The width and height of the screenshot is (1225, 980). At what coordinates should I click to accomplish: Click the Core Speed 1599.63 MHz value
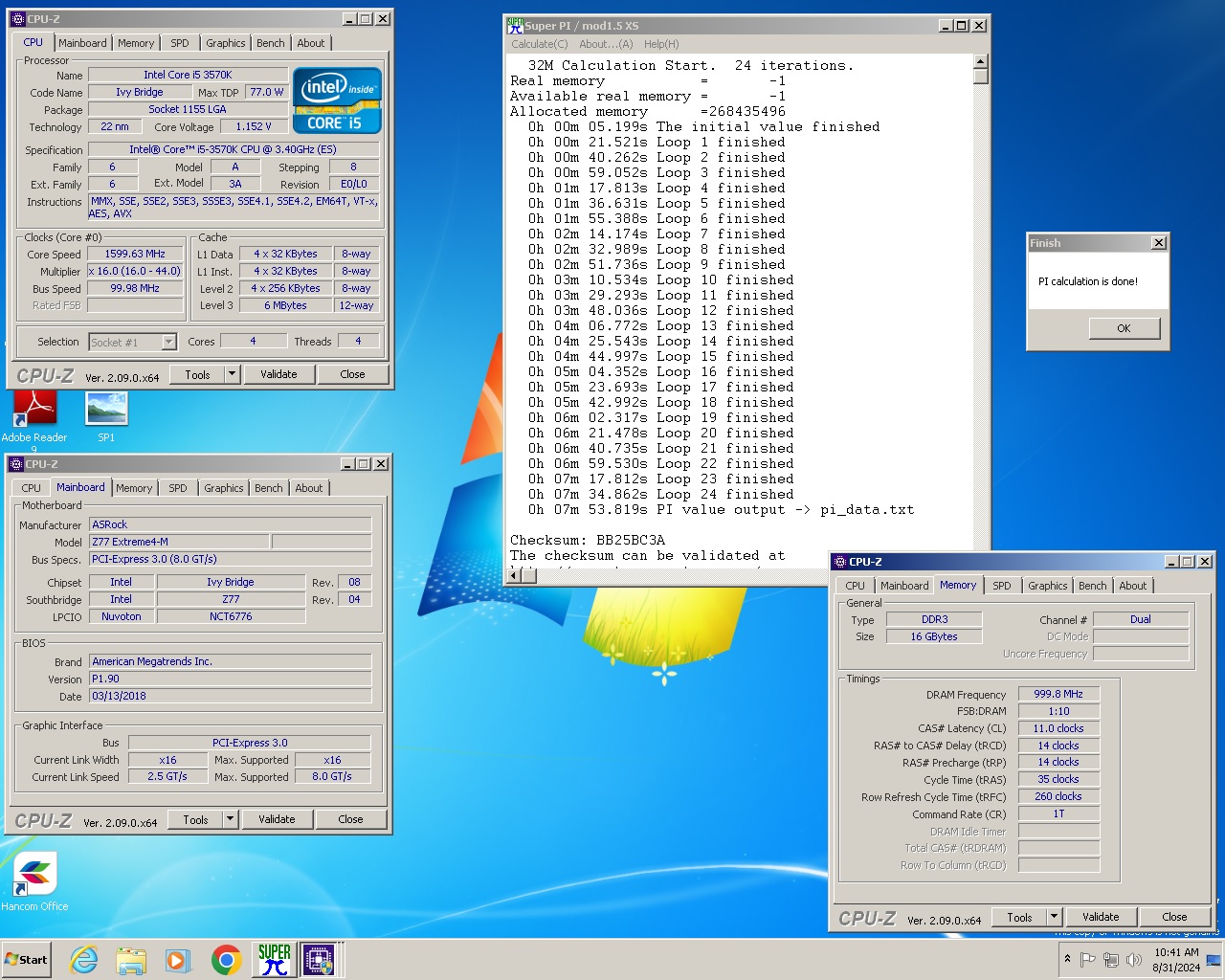click(x=135, y=254)
